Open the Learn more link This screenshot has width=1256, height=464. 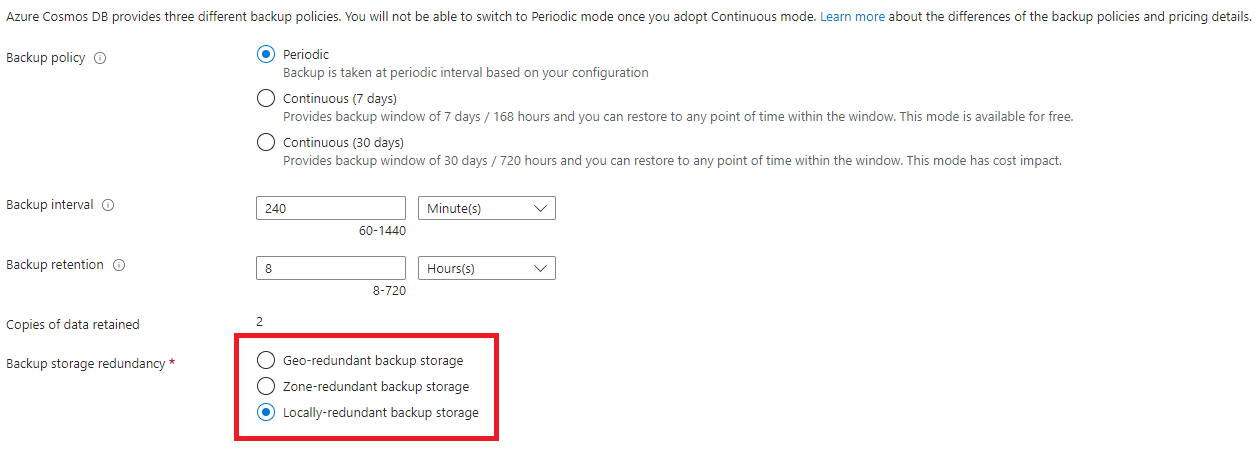[851, 18]
